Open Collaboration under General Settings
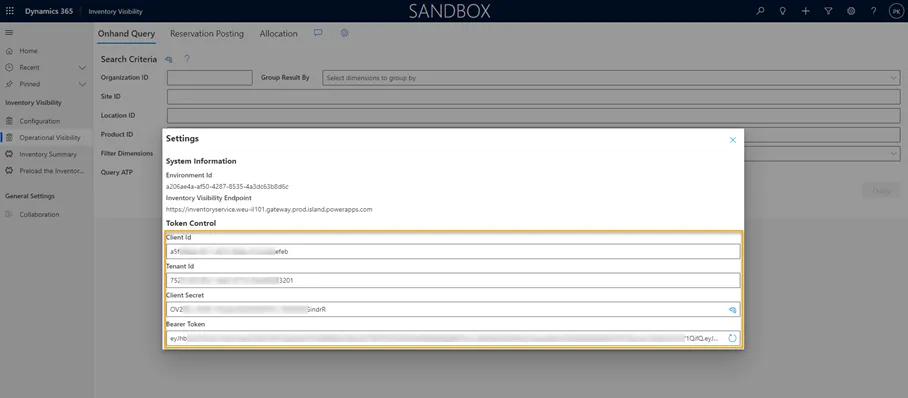908x398 pixels. pos(39,214)
